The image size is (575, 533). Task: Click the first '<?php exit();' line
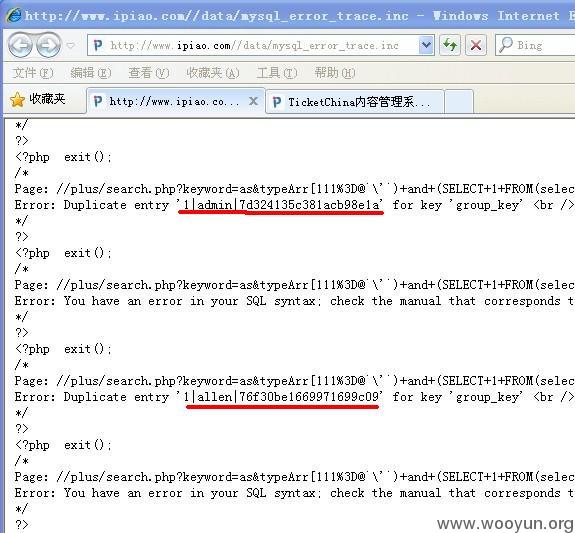click(63, 157)
